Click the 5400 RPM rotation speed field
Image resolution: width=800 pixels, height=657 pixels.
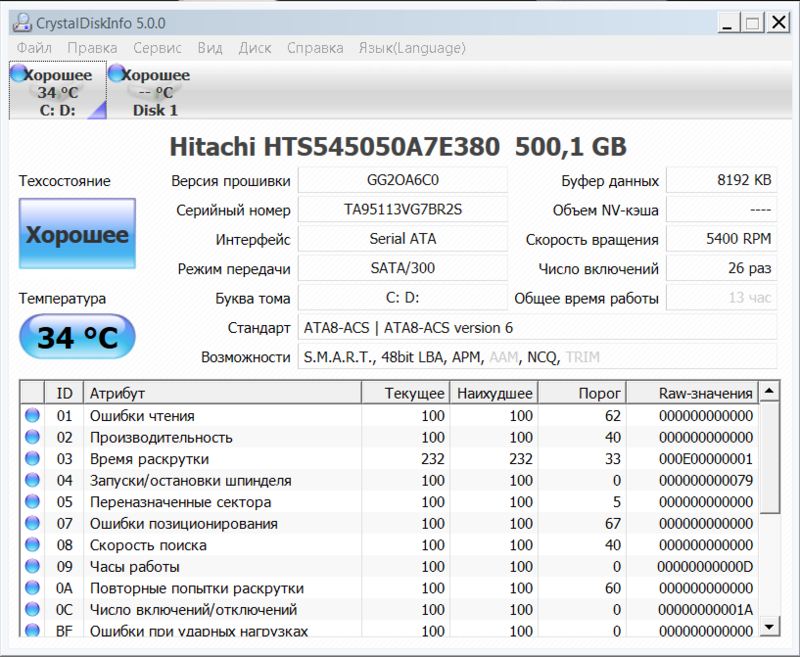(x=721, y=239)
